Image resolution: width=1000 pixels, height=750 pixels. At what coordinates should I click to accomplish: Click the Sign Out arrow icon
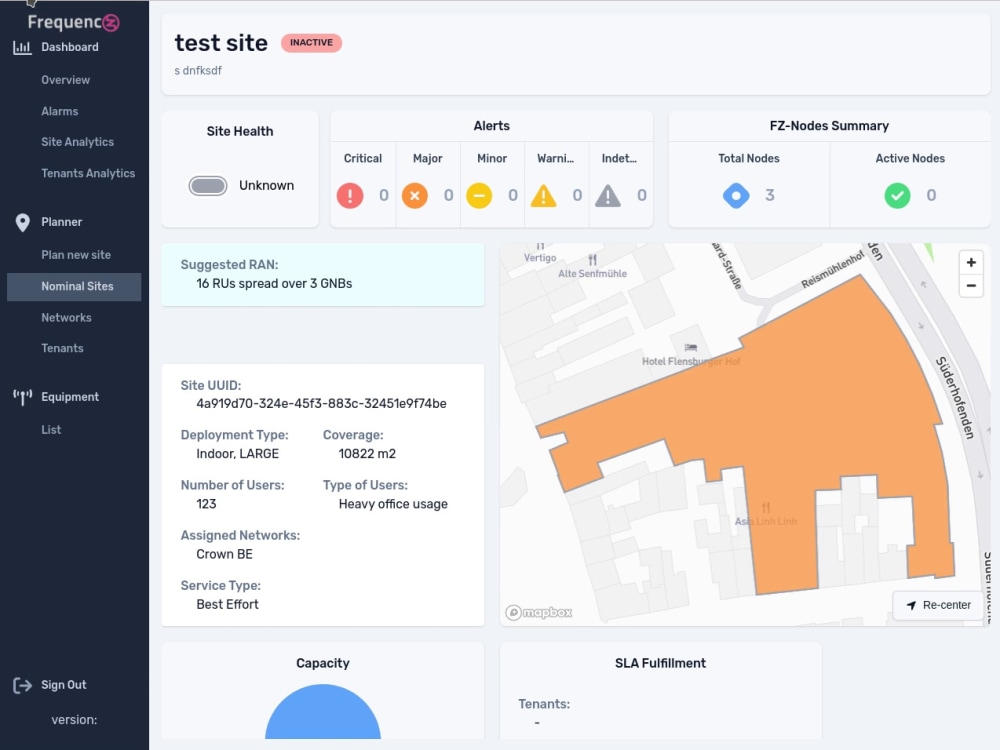22,686
